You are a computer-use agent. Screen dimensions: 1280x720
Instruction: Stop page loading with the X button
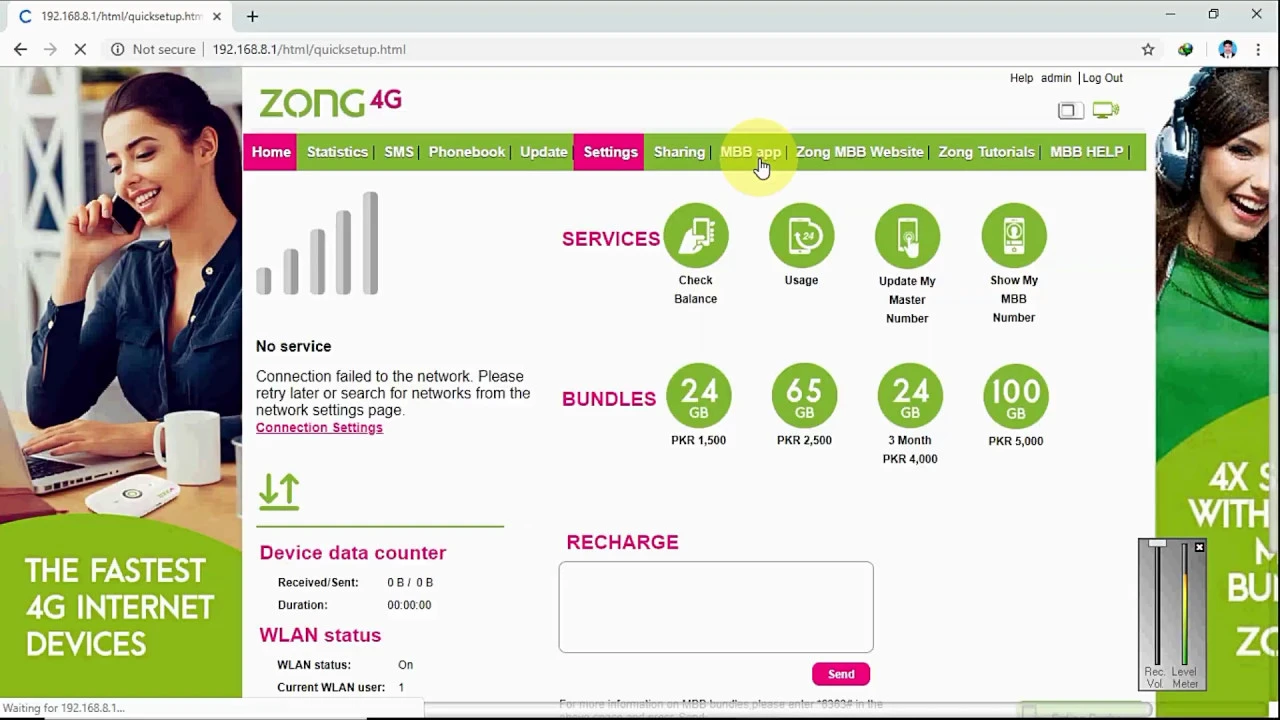click(x=81, y=49)
